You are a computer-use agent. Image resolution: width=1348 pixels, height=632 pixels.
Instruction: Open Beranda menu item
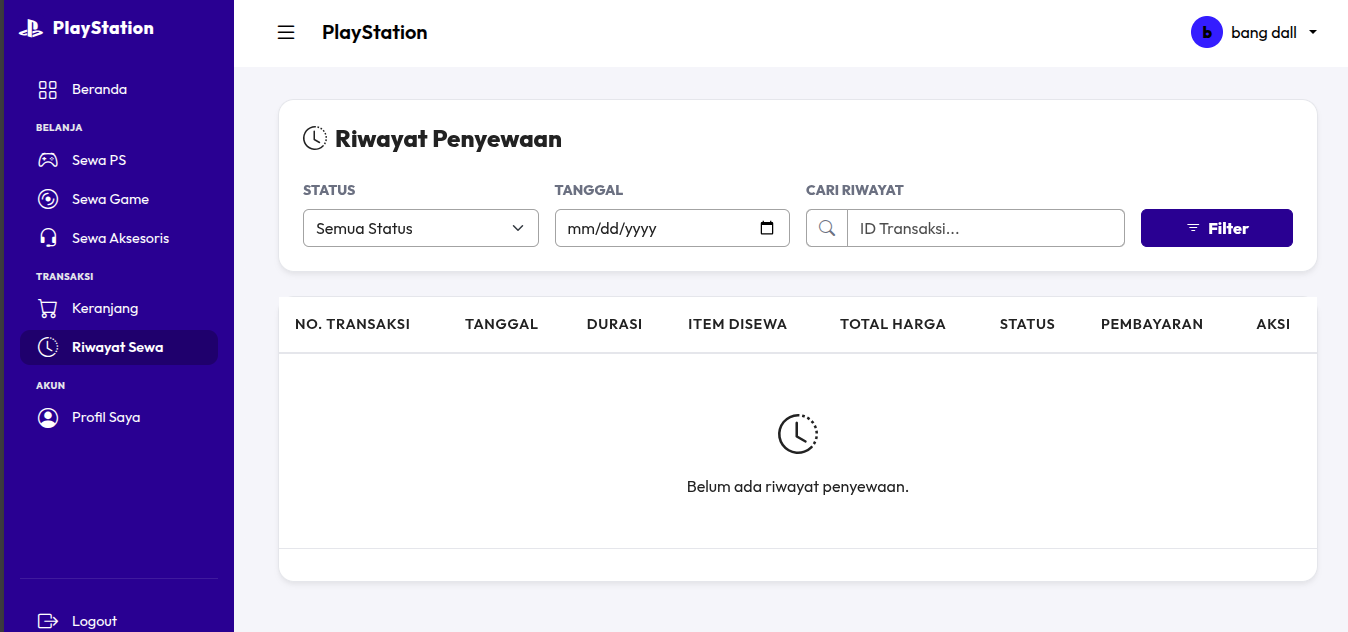click(119, 90)
